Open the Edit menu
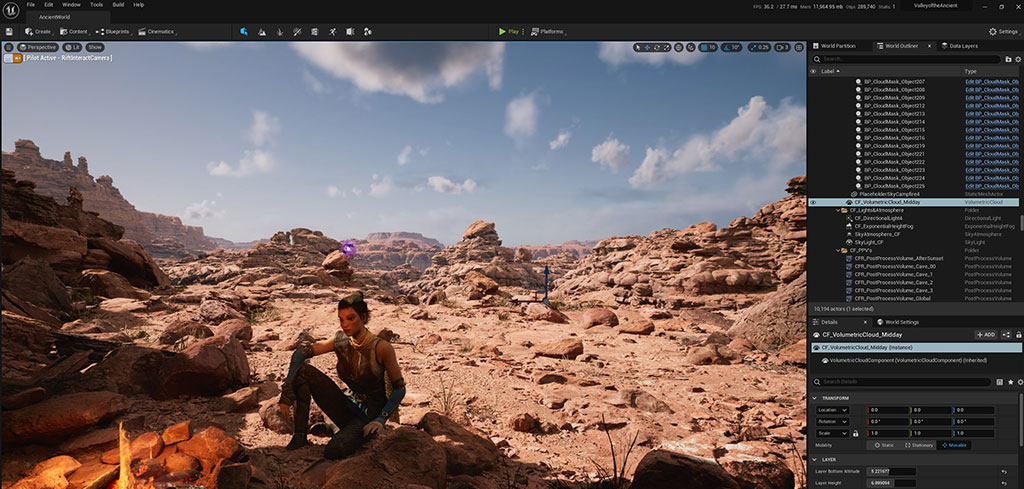 (x=49, y=5)
